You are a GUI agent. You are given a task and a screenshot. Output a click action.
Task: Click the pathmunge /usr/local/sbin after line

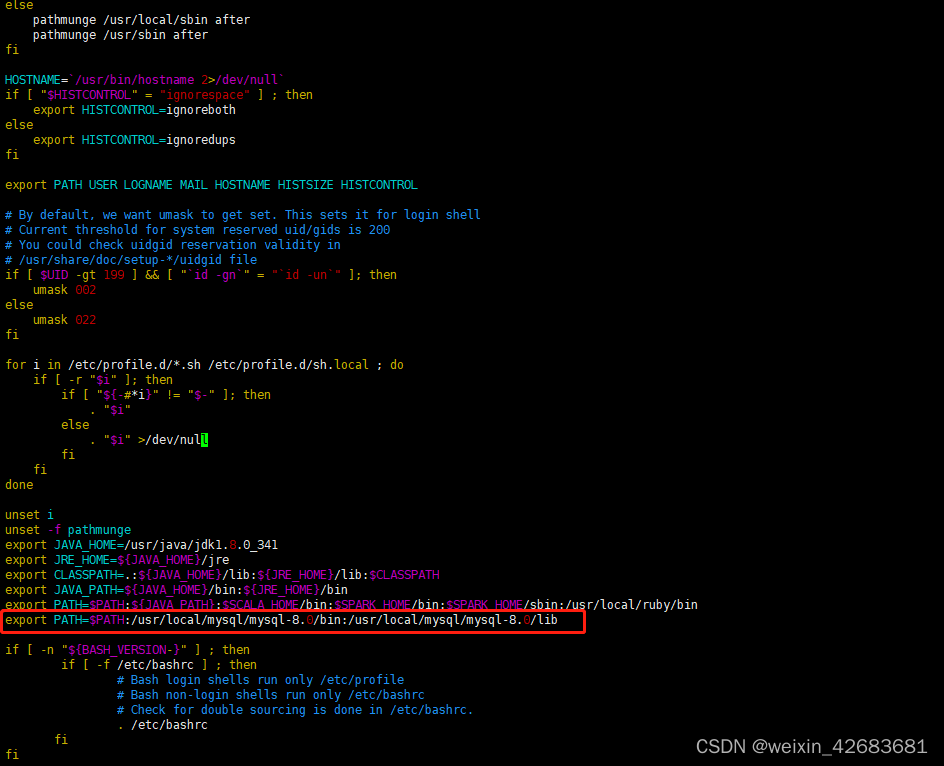[x=140, y=19]
